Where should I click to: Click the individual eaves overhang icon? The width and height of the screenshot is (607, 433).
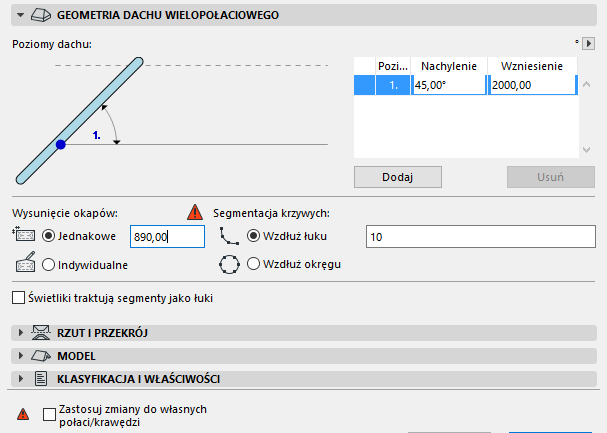(x=25, y=262)
